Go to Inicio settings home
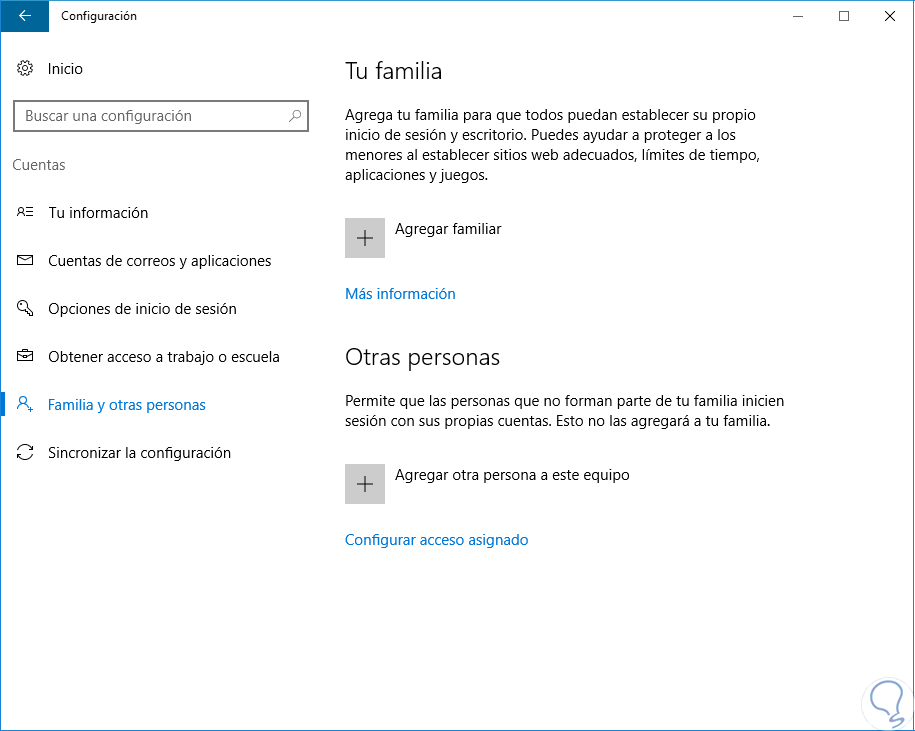 [65, 69]
